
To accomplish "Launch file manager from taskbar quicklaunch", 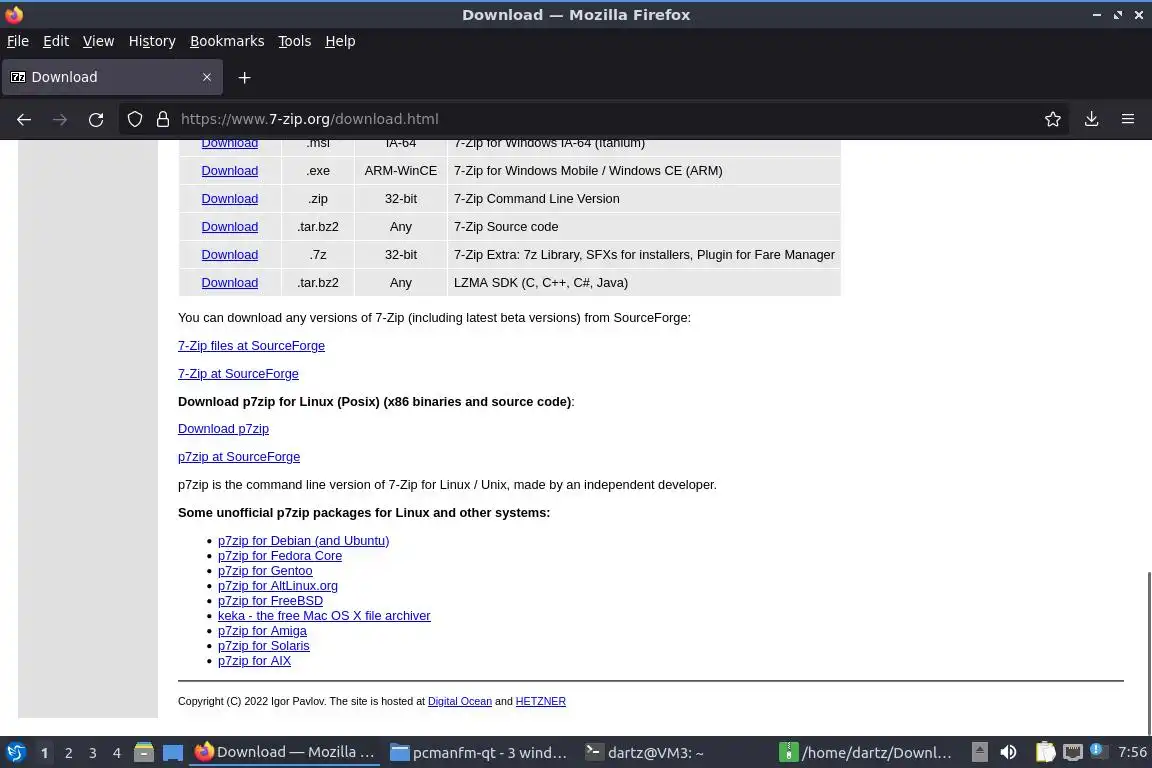I will 144,752.
